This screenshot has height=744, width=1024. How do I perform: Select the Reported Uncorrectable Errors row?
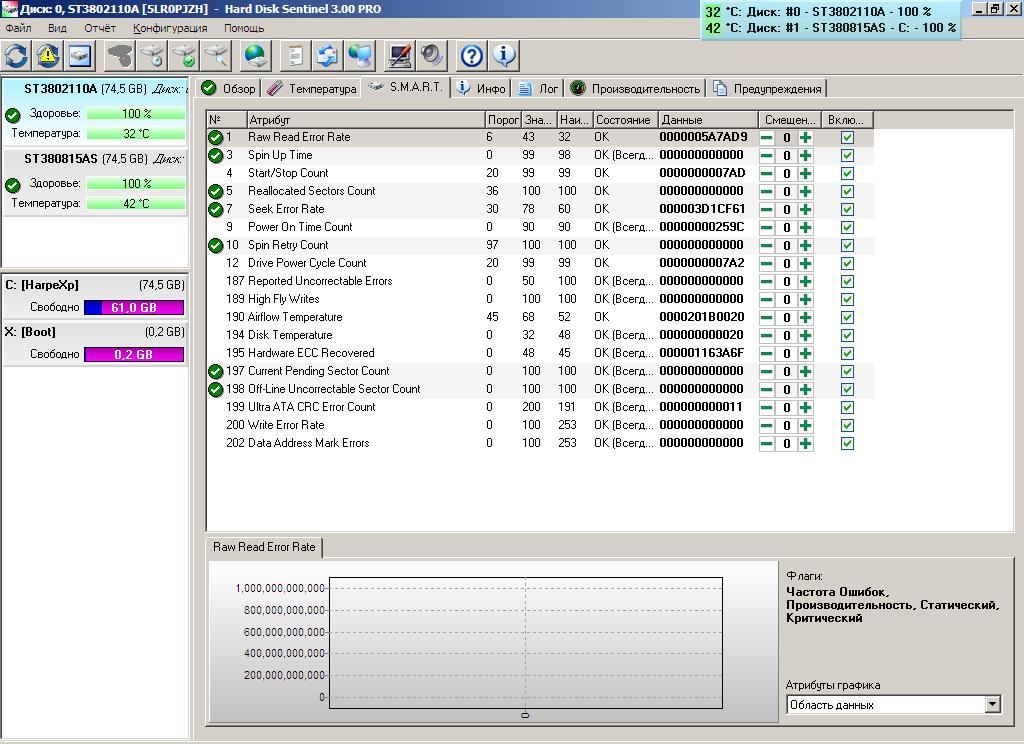[x=540, y=282]
